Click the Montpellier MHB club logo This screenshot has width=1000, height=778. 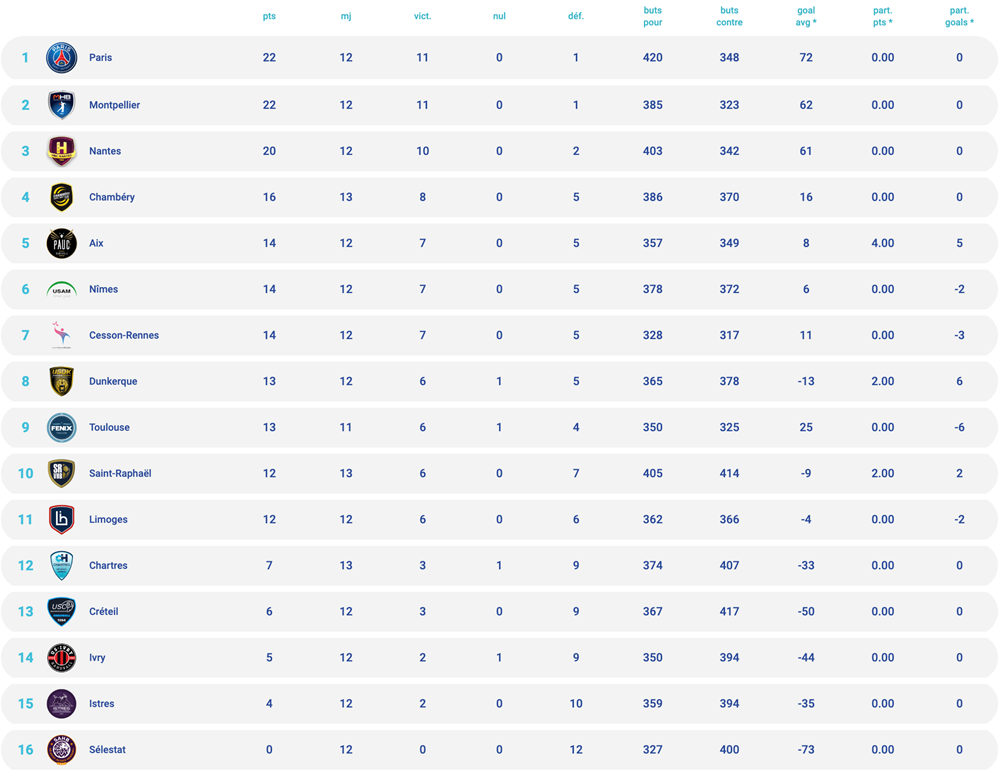click(x=62, y=105)
